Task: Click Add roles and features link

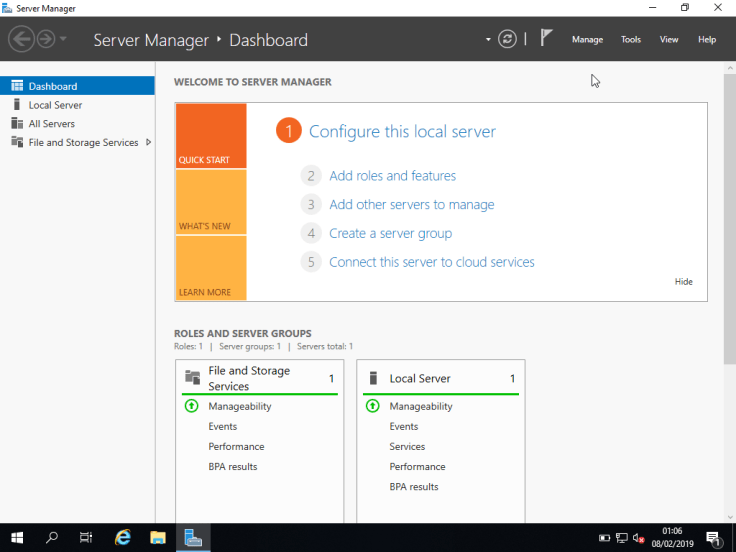Action: [x=392, y=176]
